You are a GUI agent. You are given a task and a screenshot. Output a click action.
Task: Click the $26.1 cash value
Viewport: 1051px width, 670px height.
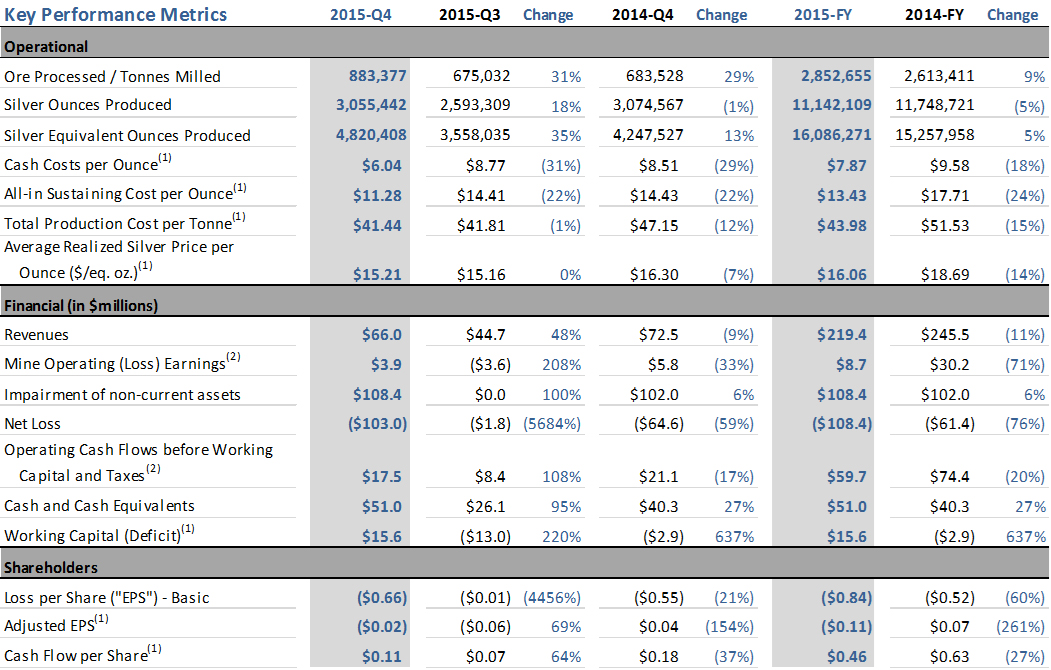485,506
